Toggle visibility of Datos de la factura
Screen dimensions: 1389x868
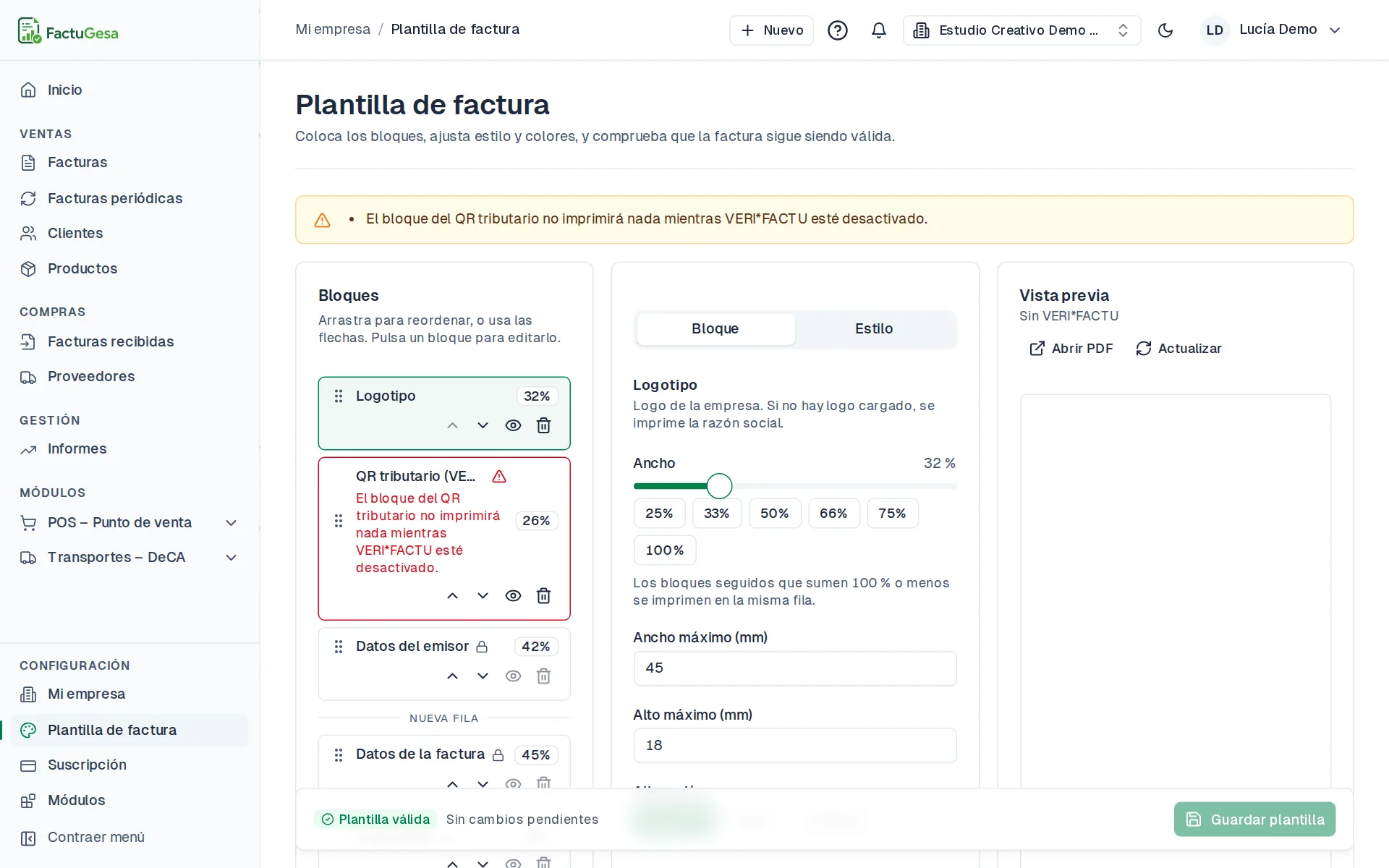coord(513,783)
